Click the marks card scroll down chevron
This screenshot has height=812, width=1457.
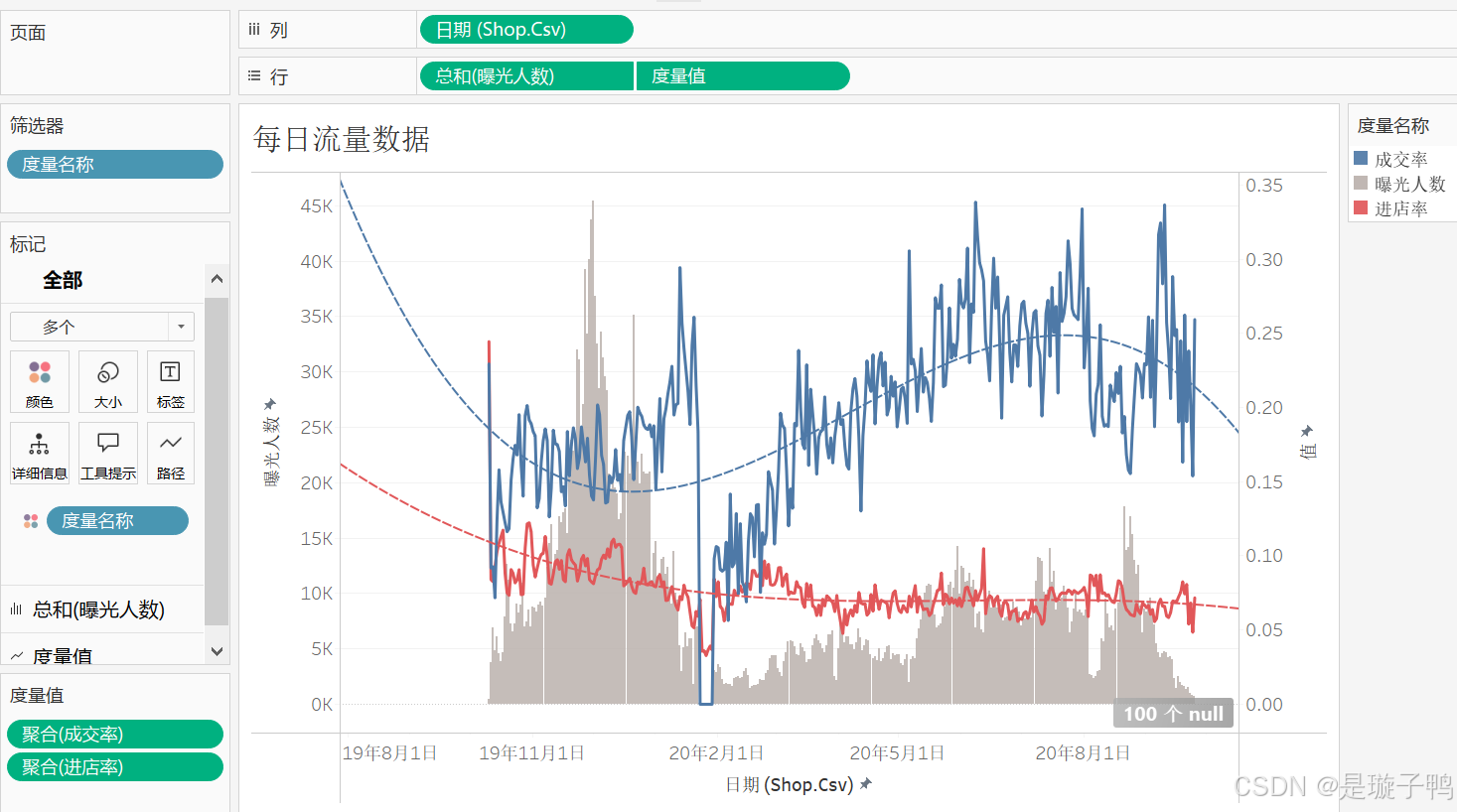click(x=217, y=651)
